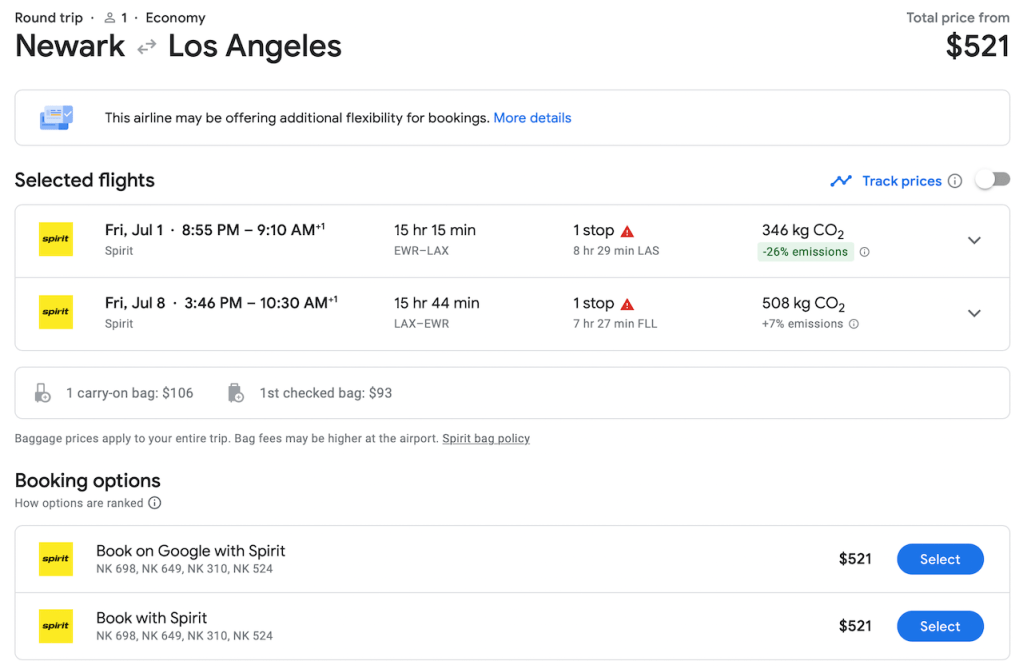Screen dimensions: 1023x669
Task: Expand the Fri, Jul 8 flight details
Action: [974, 313]
